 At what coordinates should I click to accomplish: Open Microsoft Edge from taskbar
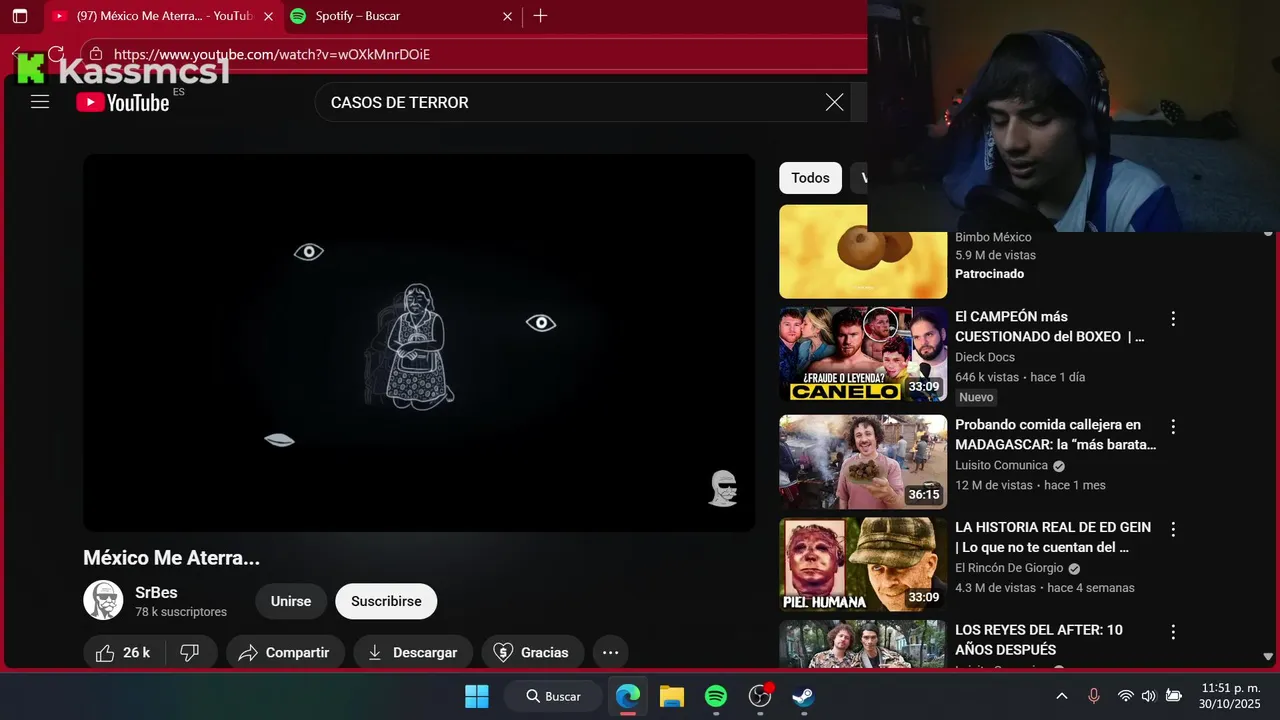coord(628,696)
